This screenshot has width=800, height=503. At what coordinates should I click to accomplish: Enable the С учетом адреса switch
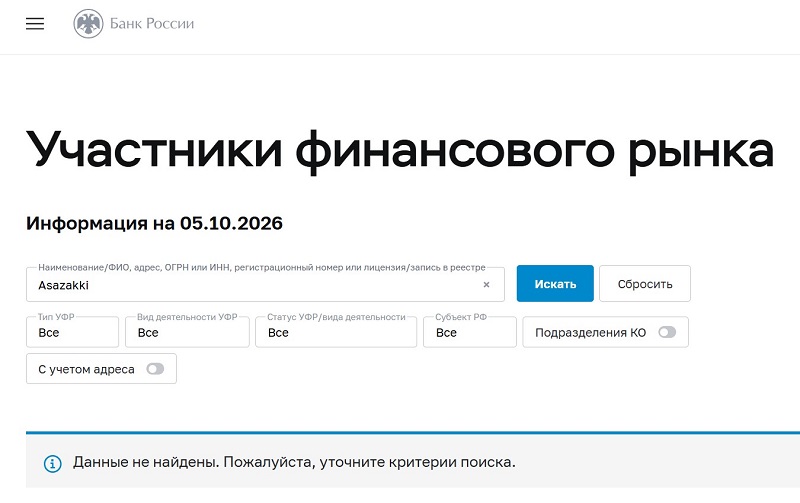pos(155,369)
